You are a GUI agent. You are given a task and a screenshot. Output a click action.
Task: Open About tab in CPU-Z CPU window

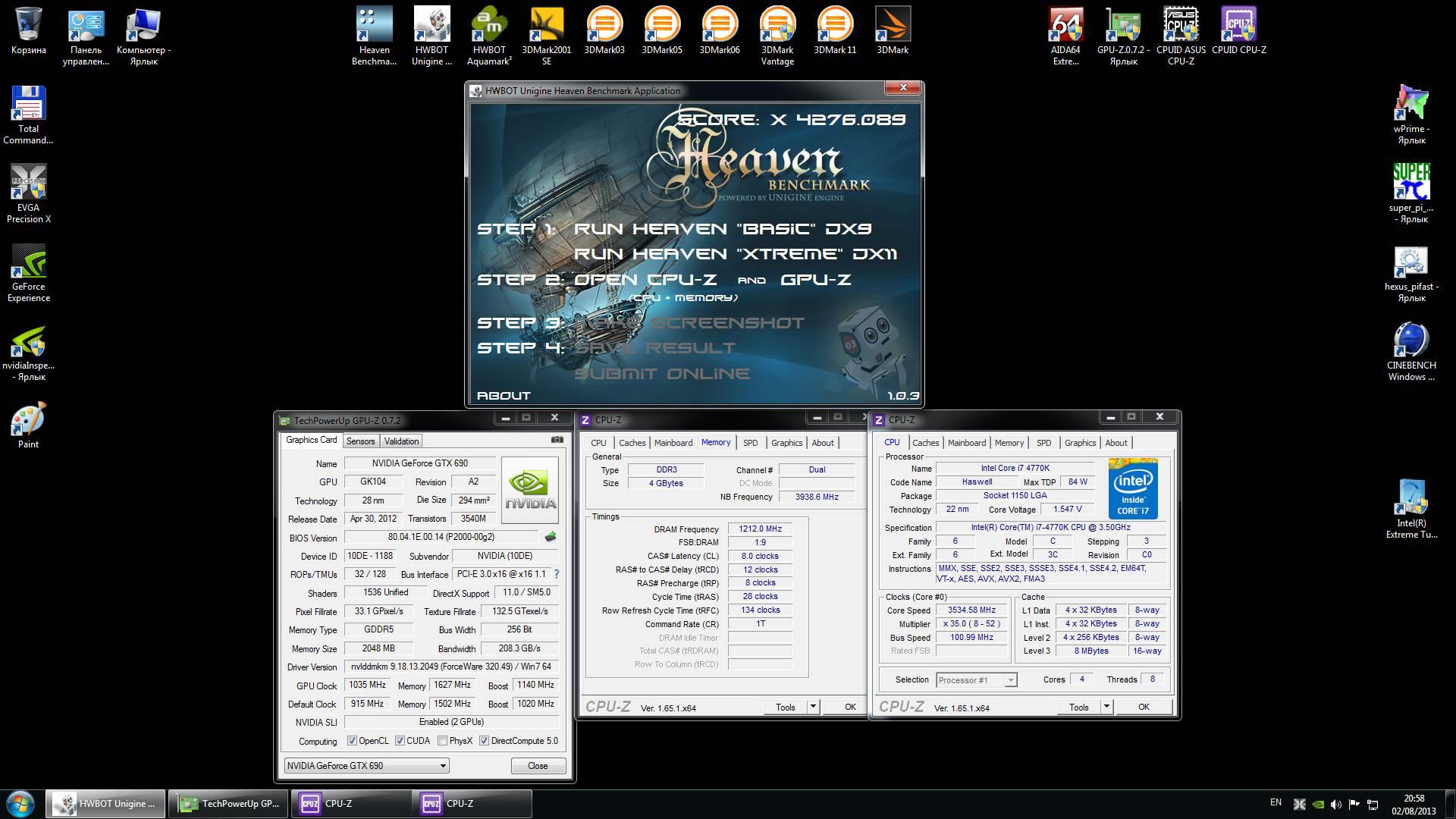tap(1116, 443)
